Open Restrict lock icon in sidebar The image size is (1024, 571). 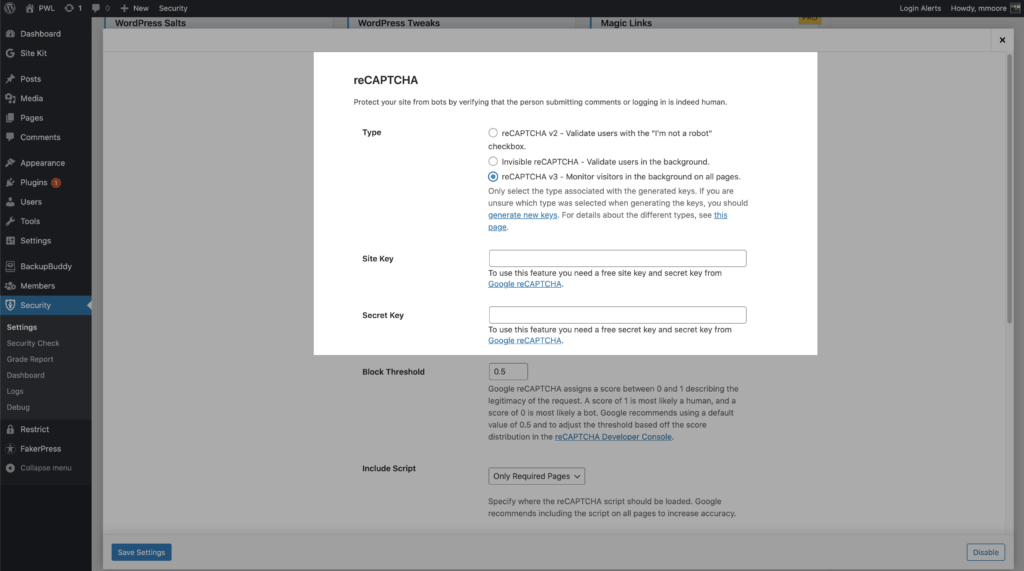pyautogui.click(x=10, y=429)
